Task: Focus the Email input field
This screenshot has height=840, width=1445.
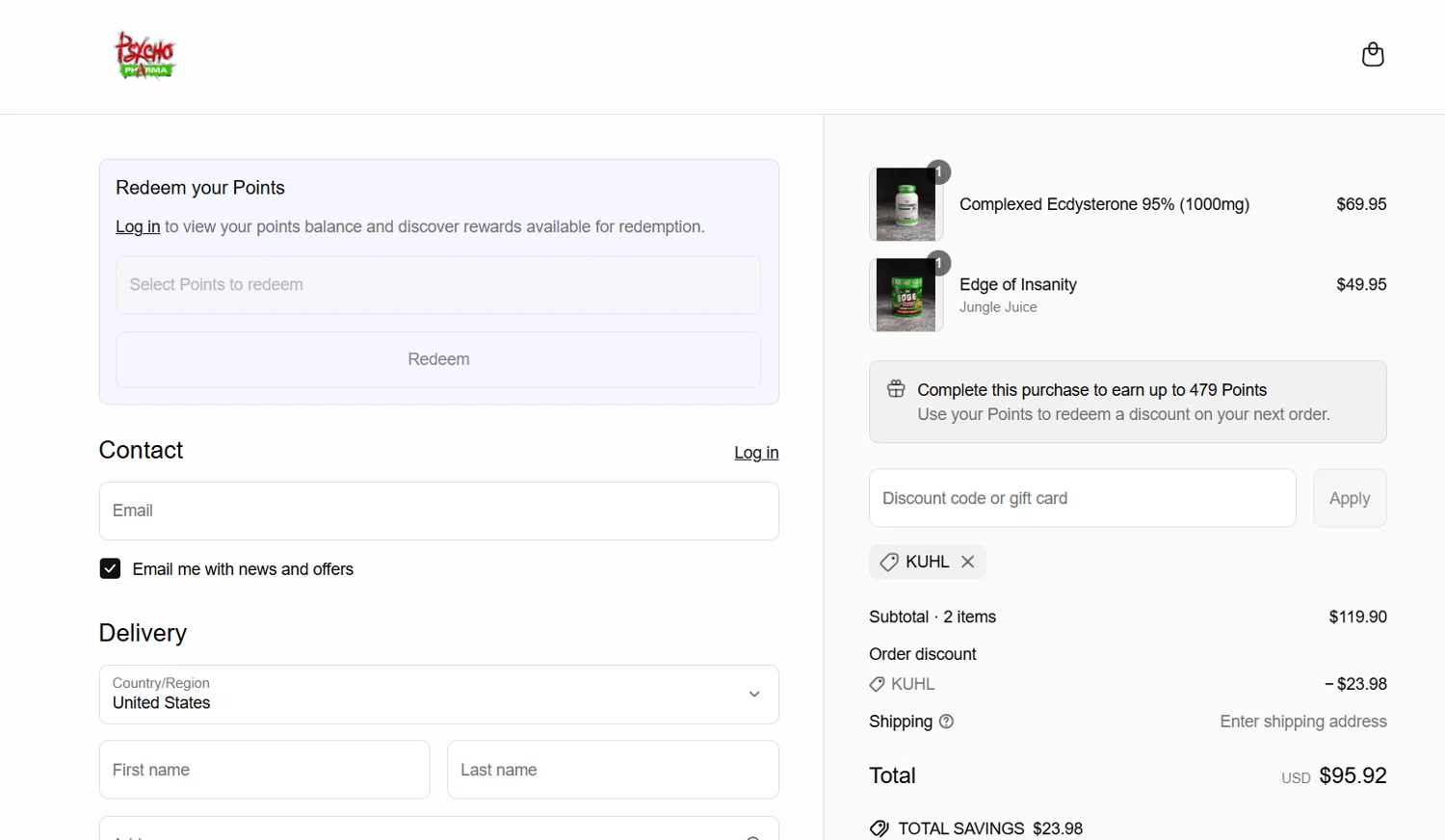Action: click(x=438, y=511)
